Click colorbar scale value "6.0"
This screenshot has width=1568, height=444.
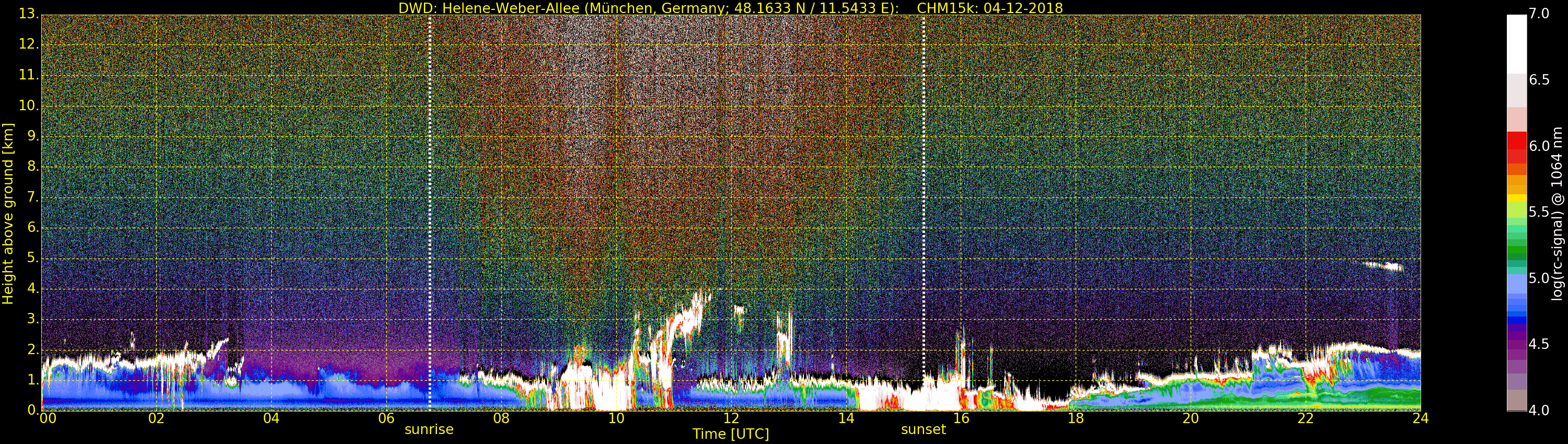coord(1539,146)
